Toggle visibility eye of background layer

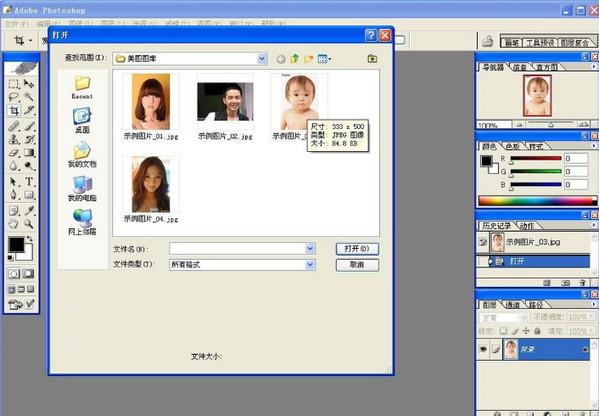click(483, 349)
